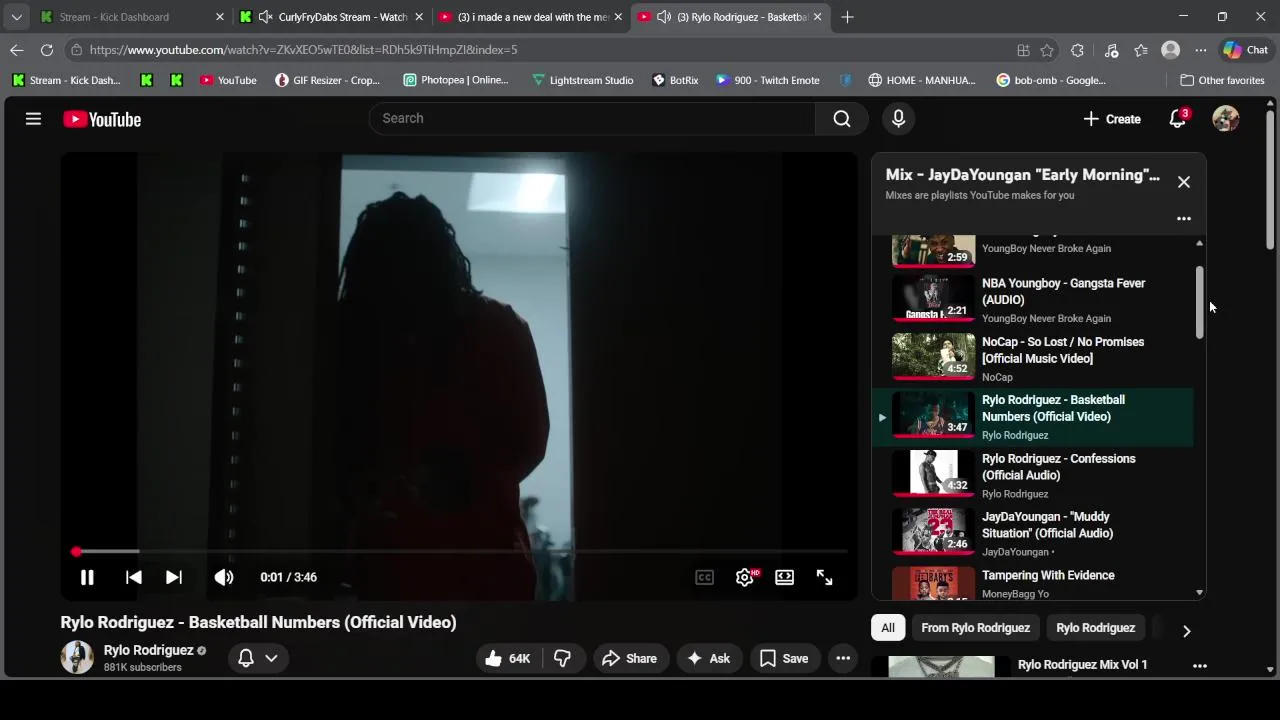Open player settings gear
The image size is (1280, 720).
coord(745,577)
